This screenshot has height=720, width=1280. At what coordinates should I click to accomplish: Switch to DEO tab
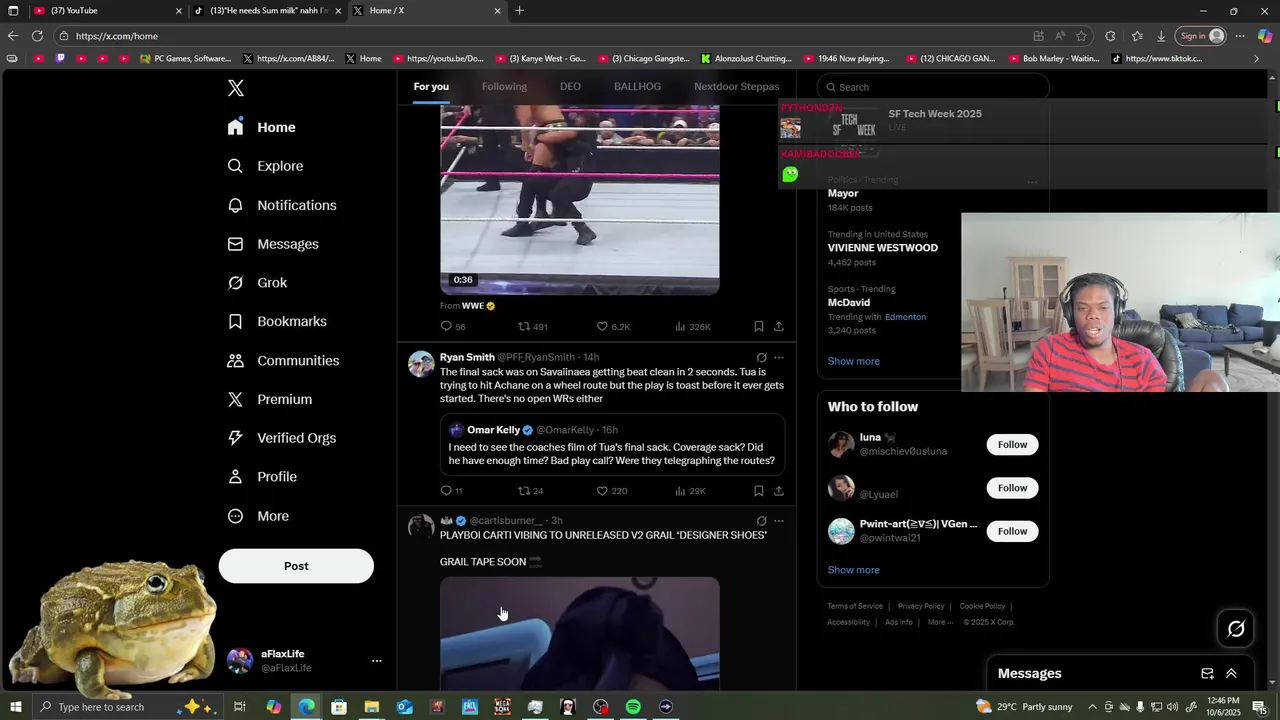pos(570,87)
